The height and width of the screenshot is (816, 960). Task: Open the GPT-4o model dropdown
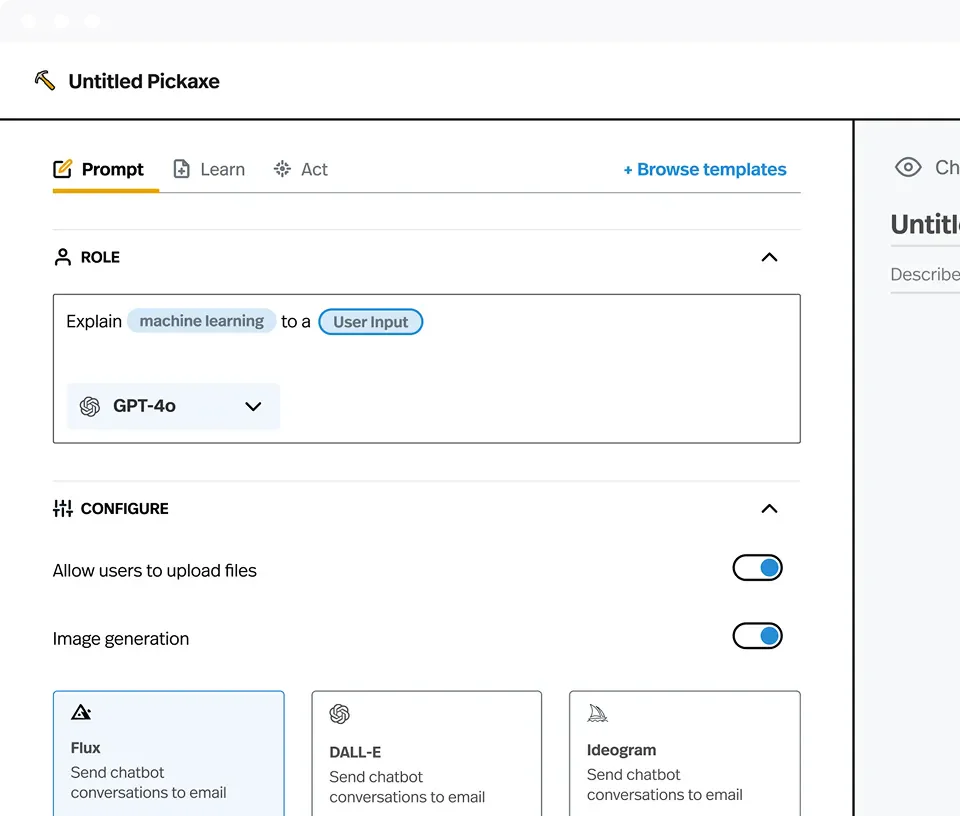[x=253, y=406]
